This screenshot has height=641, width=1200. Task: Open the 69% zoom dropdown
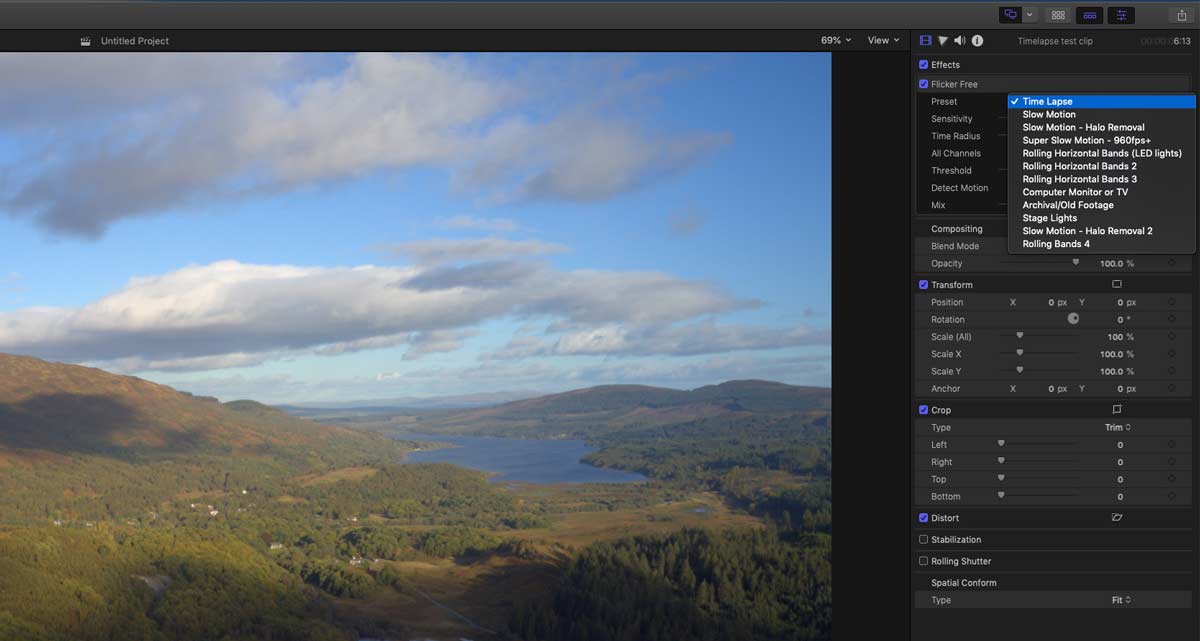[x=836, y=40]
